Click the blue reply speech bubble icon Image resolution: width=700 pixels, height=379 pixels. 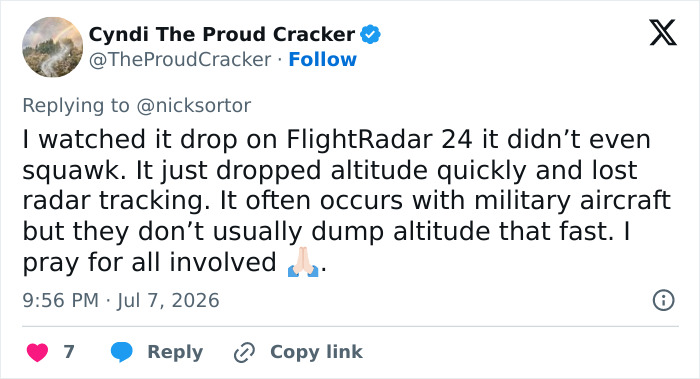[x=121, y=352]
